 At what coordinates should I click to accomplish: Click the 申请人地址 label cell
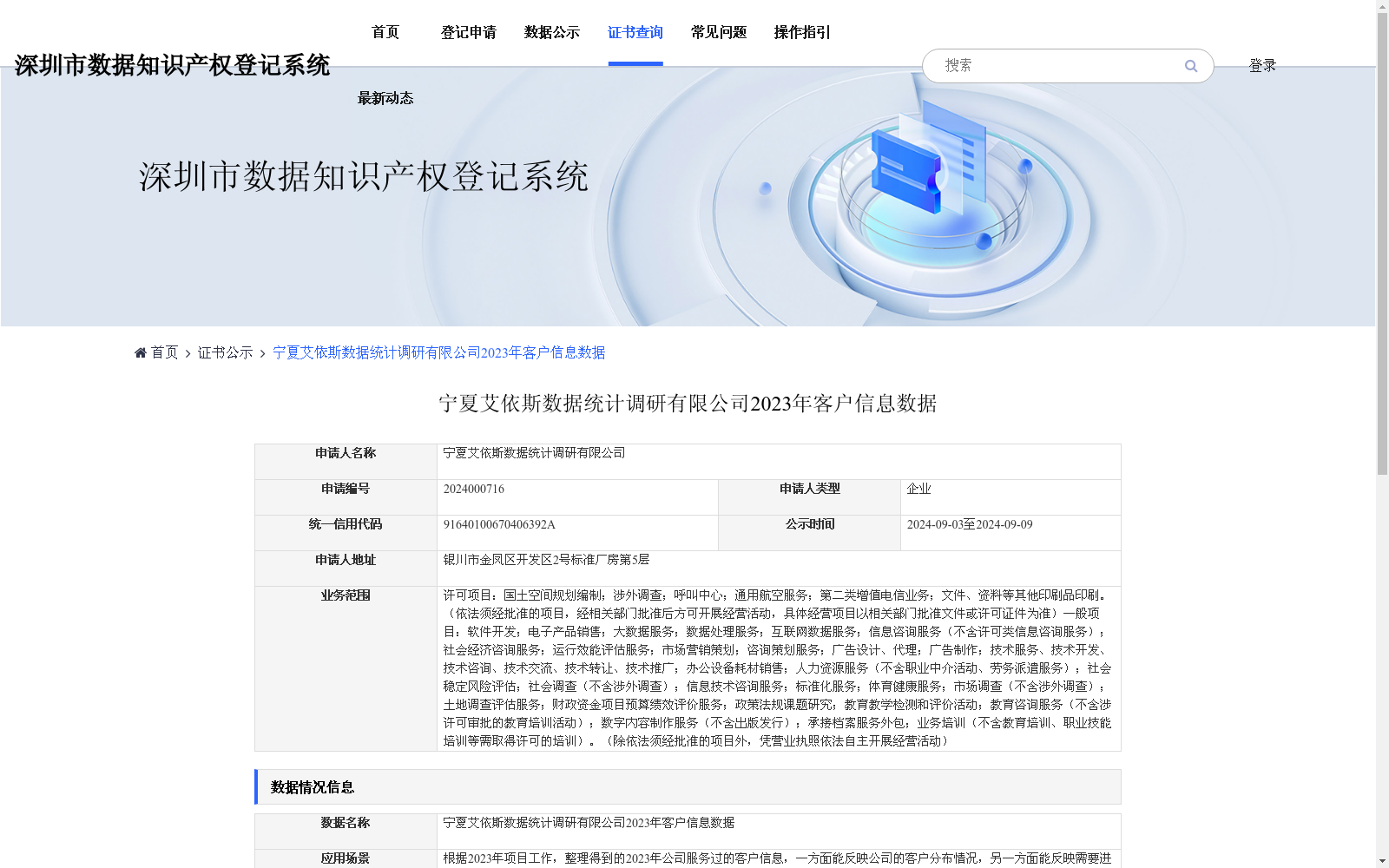point(346,569)
